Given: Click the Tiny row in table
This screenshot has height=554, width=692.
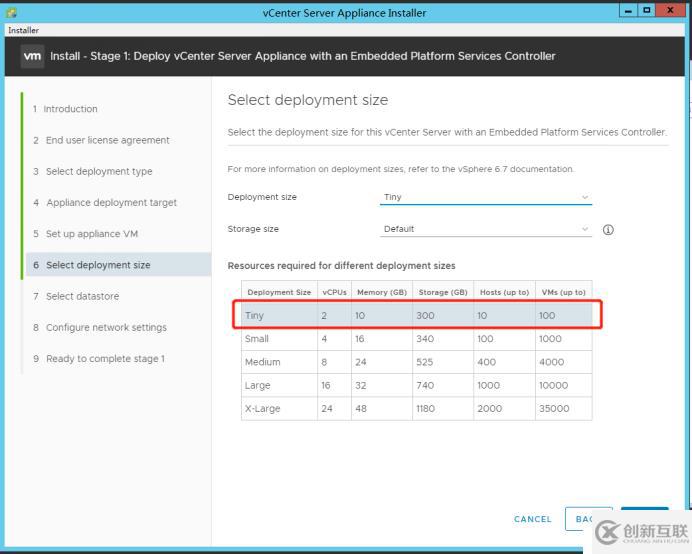Looking at the screenshot, I should [417, 315].
